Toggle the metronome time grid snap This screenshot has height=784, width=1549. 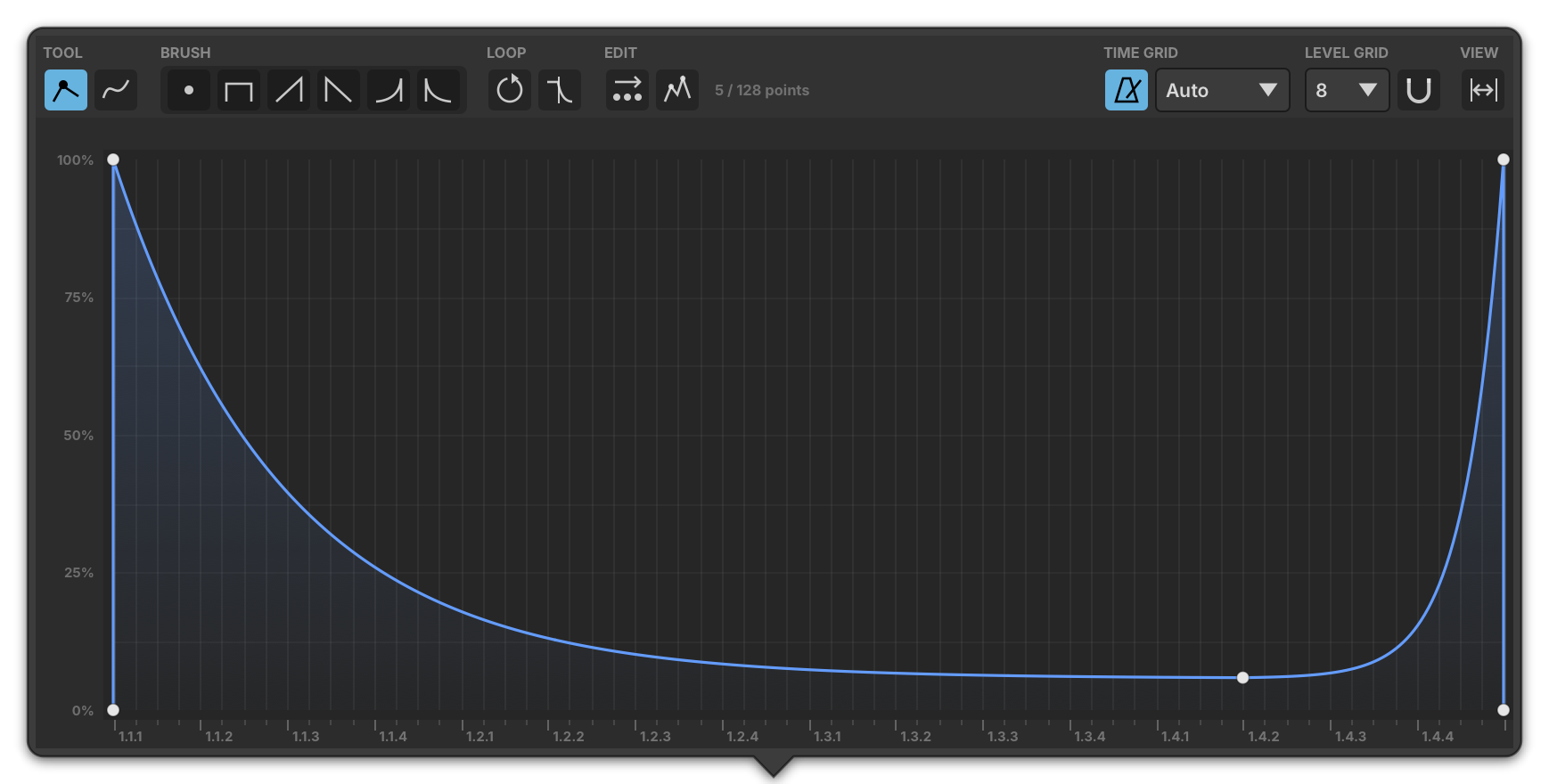pos(1127,90)
